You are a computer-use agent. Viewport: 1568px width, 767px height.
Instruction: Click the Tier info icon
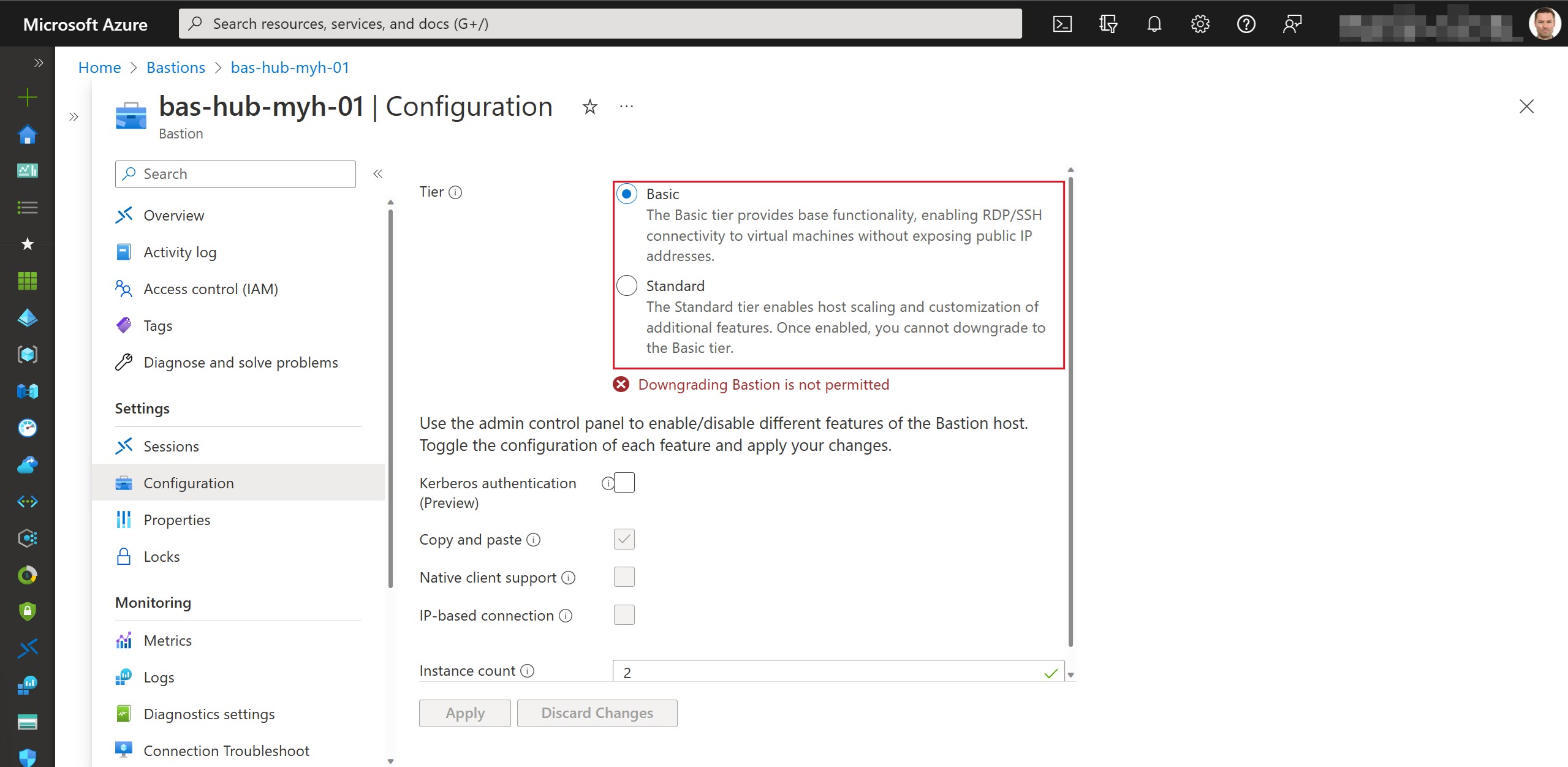[x=455, y=192]
